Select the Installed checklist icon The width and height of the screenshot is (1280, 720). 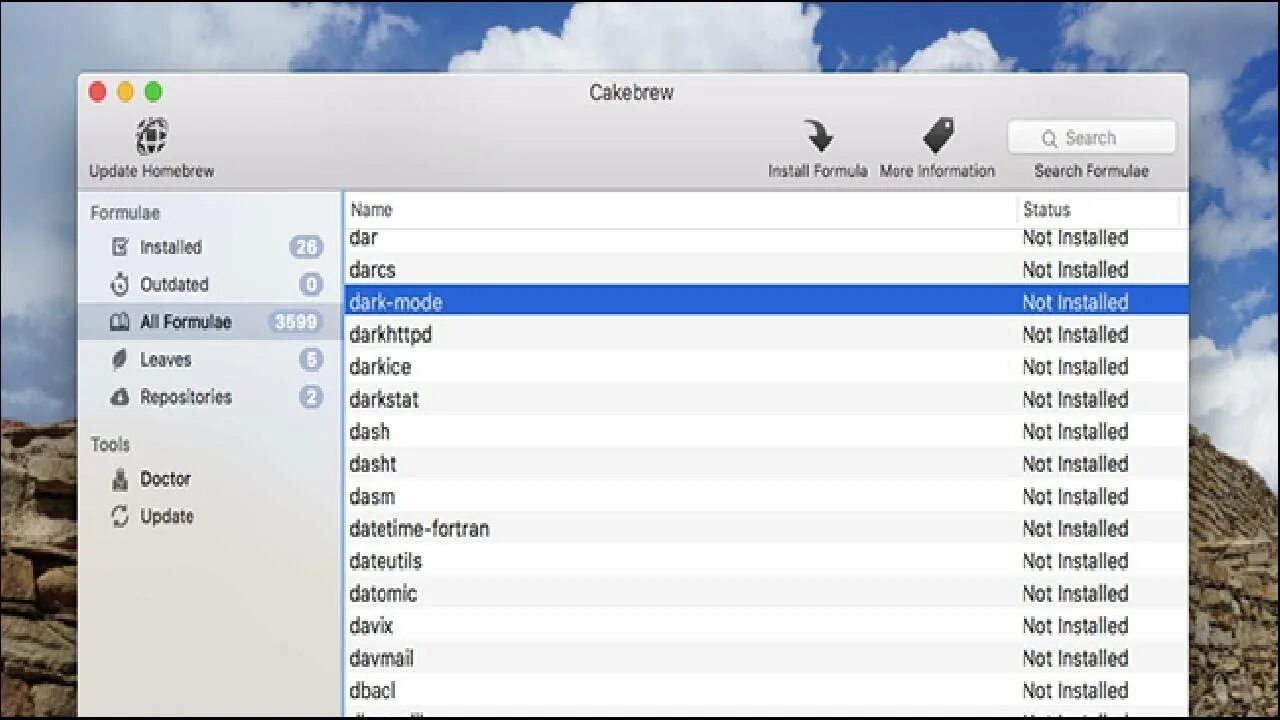[x=120, y=247]
